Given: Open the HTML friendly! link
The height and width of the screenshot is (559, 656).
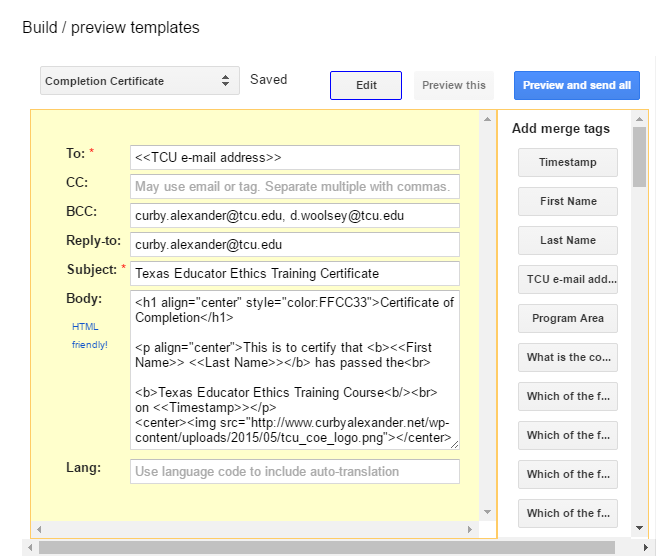Looking at the screenshot, I should [90, 336].
